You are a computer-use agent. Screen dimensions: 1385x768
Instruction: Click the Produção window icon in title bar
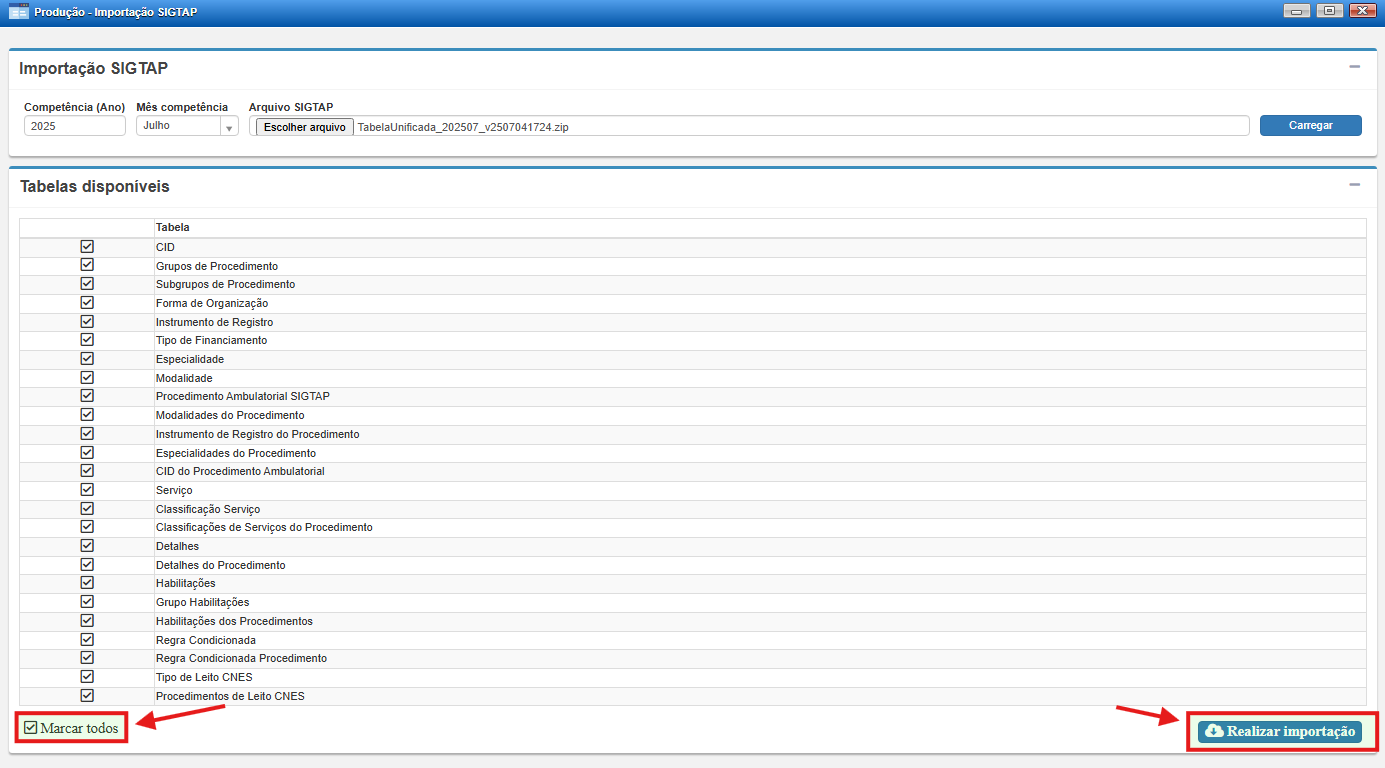tap(18, 12)
